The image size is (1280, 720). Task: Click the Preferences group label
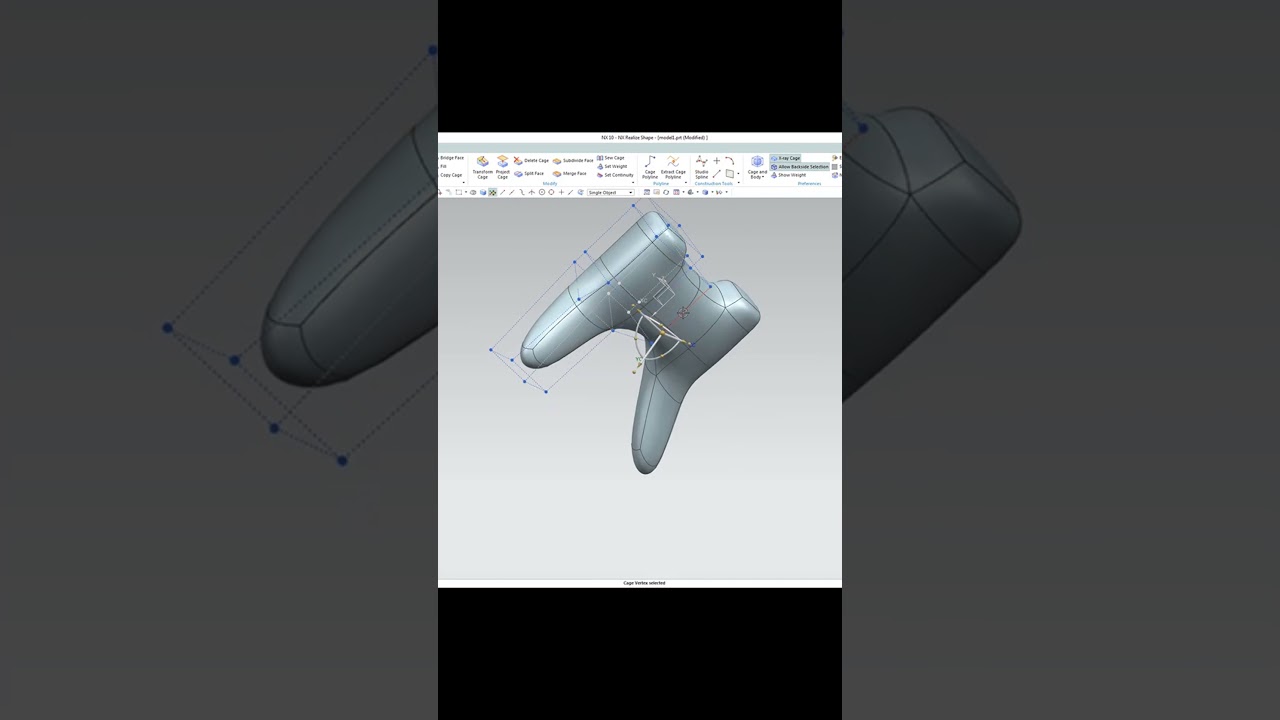pyautogui.click(x=809, y=183)
